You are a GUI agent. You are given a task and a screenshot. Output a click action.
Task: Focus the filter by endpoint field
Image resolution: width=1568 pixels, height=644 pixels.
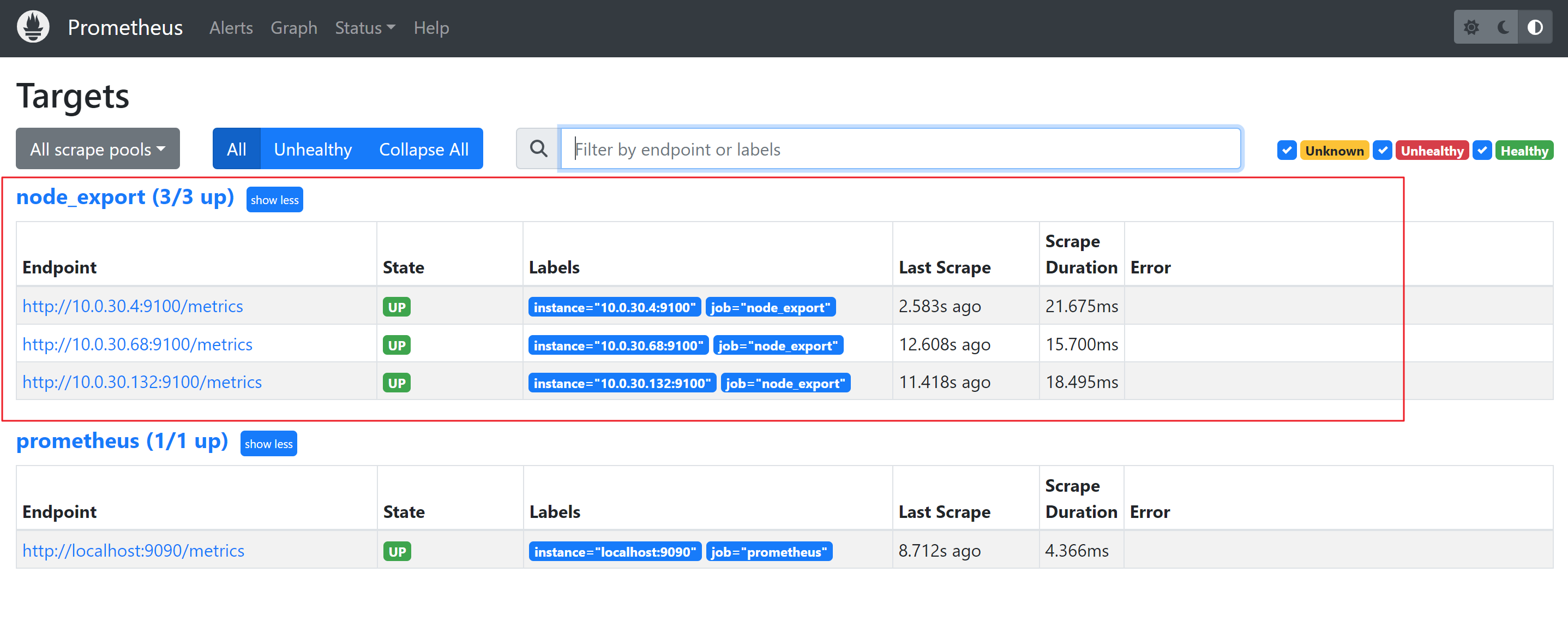tap(900, 148)
